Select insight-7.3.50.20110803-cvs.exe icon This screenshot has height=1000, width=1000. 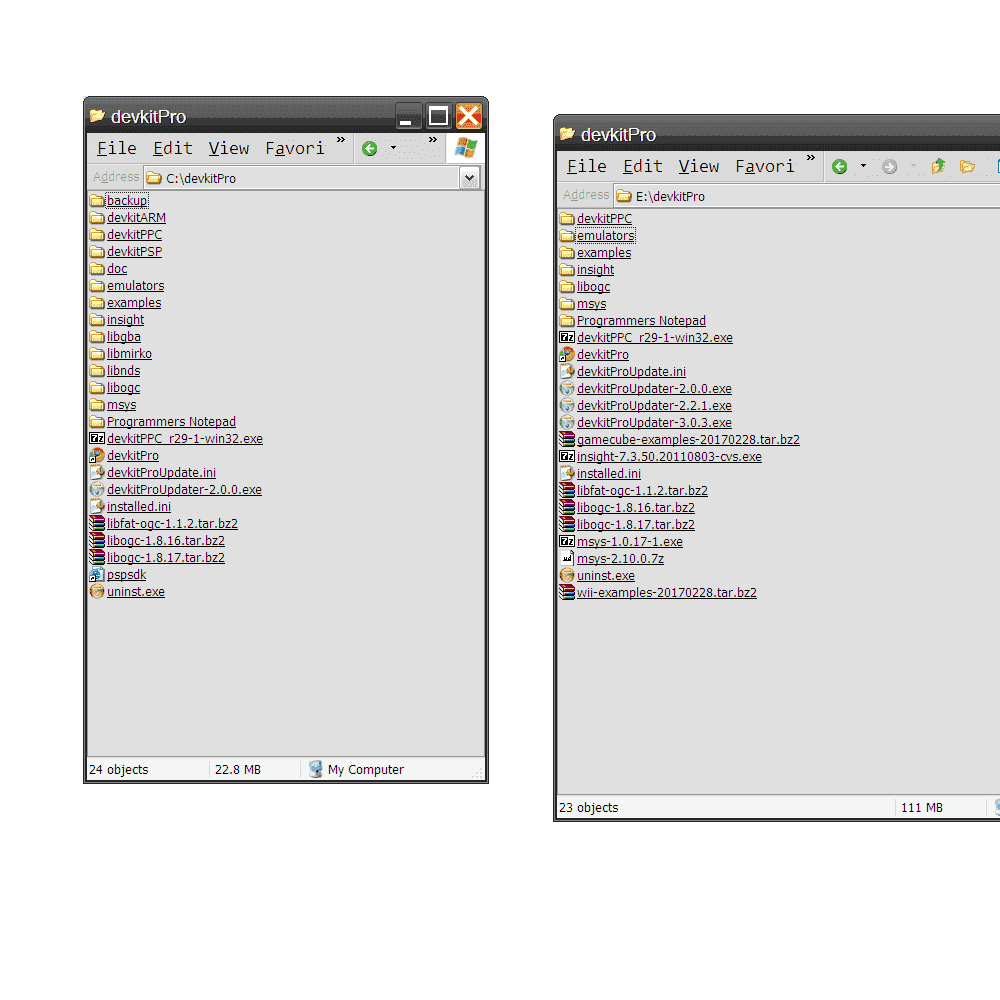pos(567,457)
